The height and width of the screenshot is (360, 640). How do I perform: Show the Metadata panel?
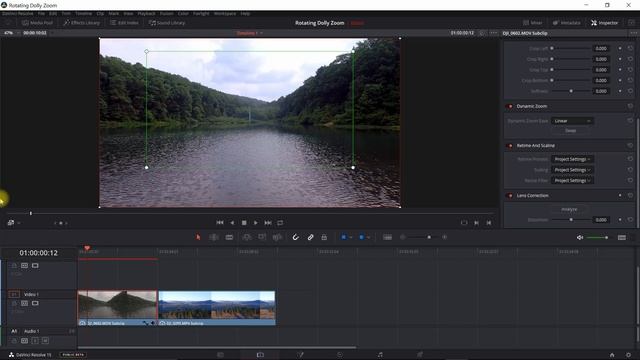(567, 23)
